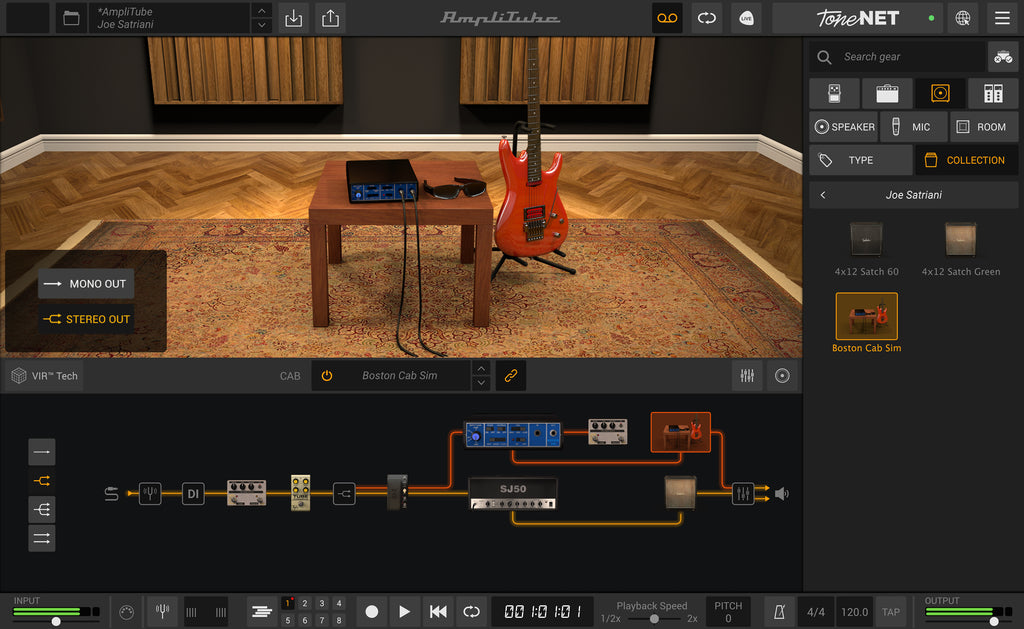The image size is (1024, 629).
Task: Click the Playback Speed slider handle
Action: pyautogui.click(x=654, y=618)
